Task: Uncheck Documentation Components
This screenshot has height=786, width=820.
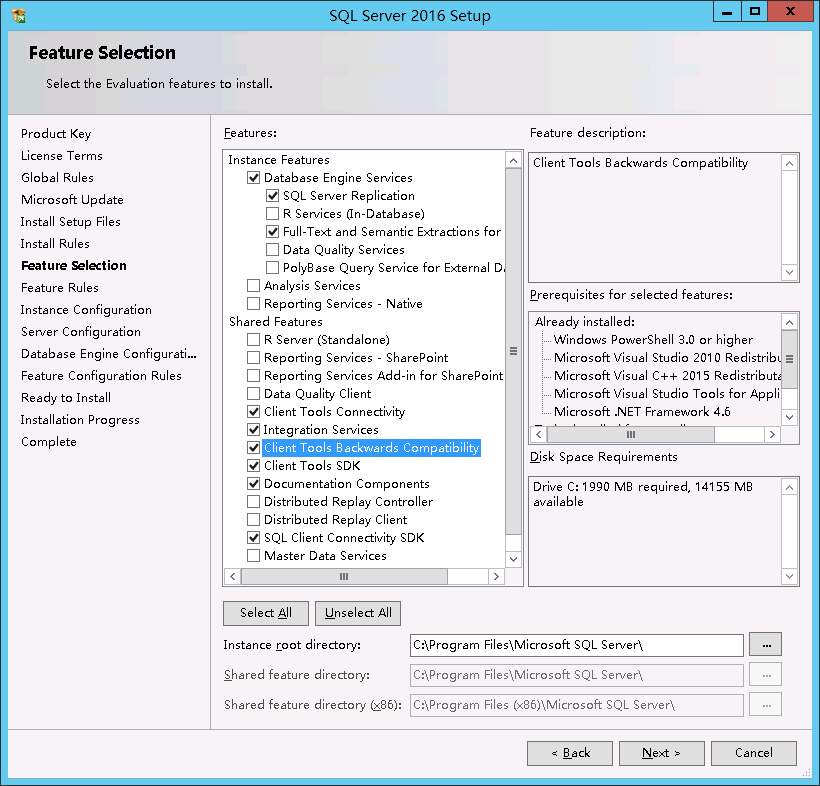Action: tap(254, 484)
